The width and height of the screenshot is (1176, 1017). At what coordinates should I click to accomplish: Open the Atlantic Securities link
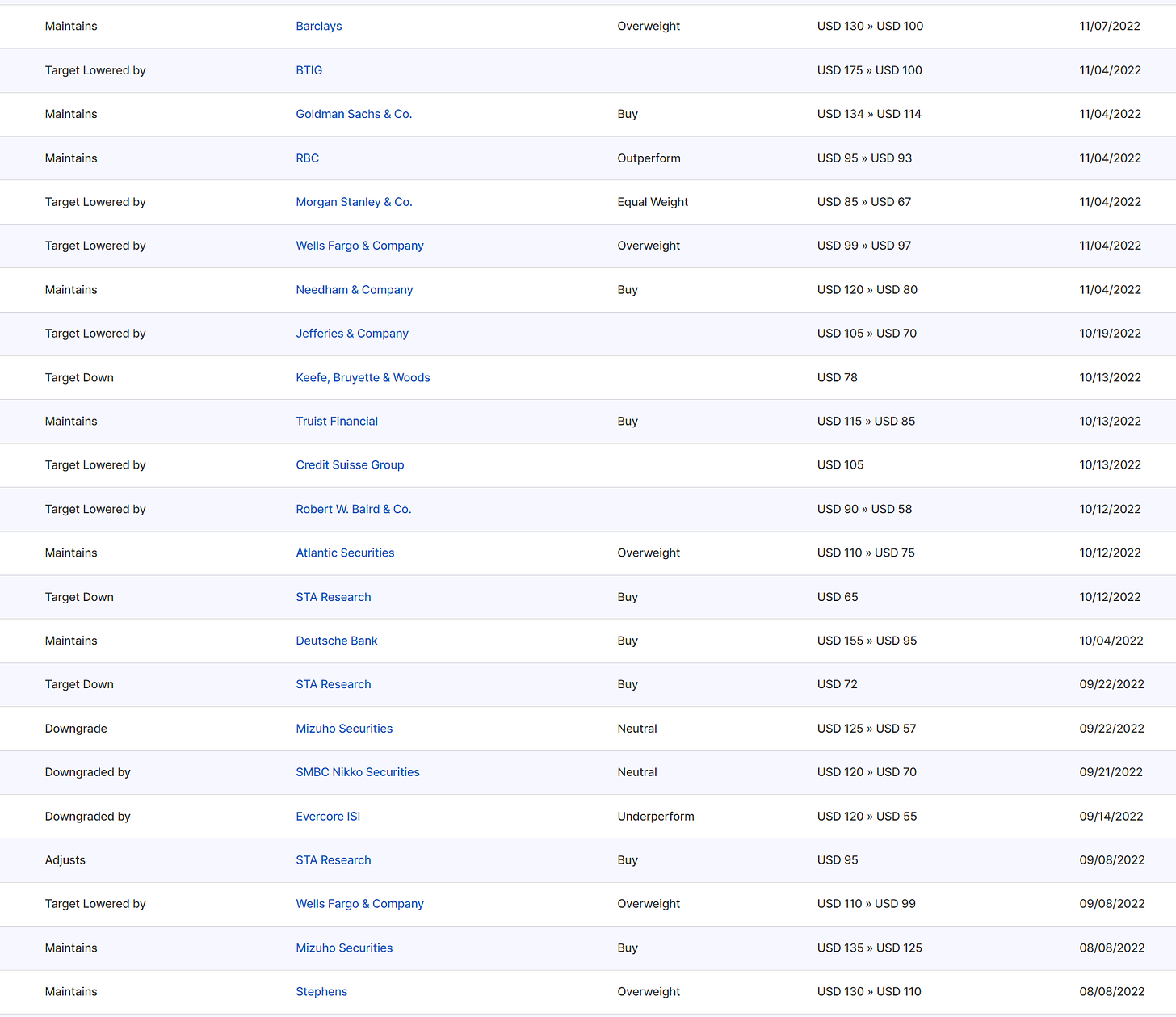(345, 553)
